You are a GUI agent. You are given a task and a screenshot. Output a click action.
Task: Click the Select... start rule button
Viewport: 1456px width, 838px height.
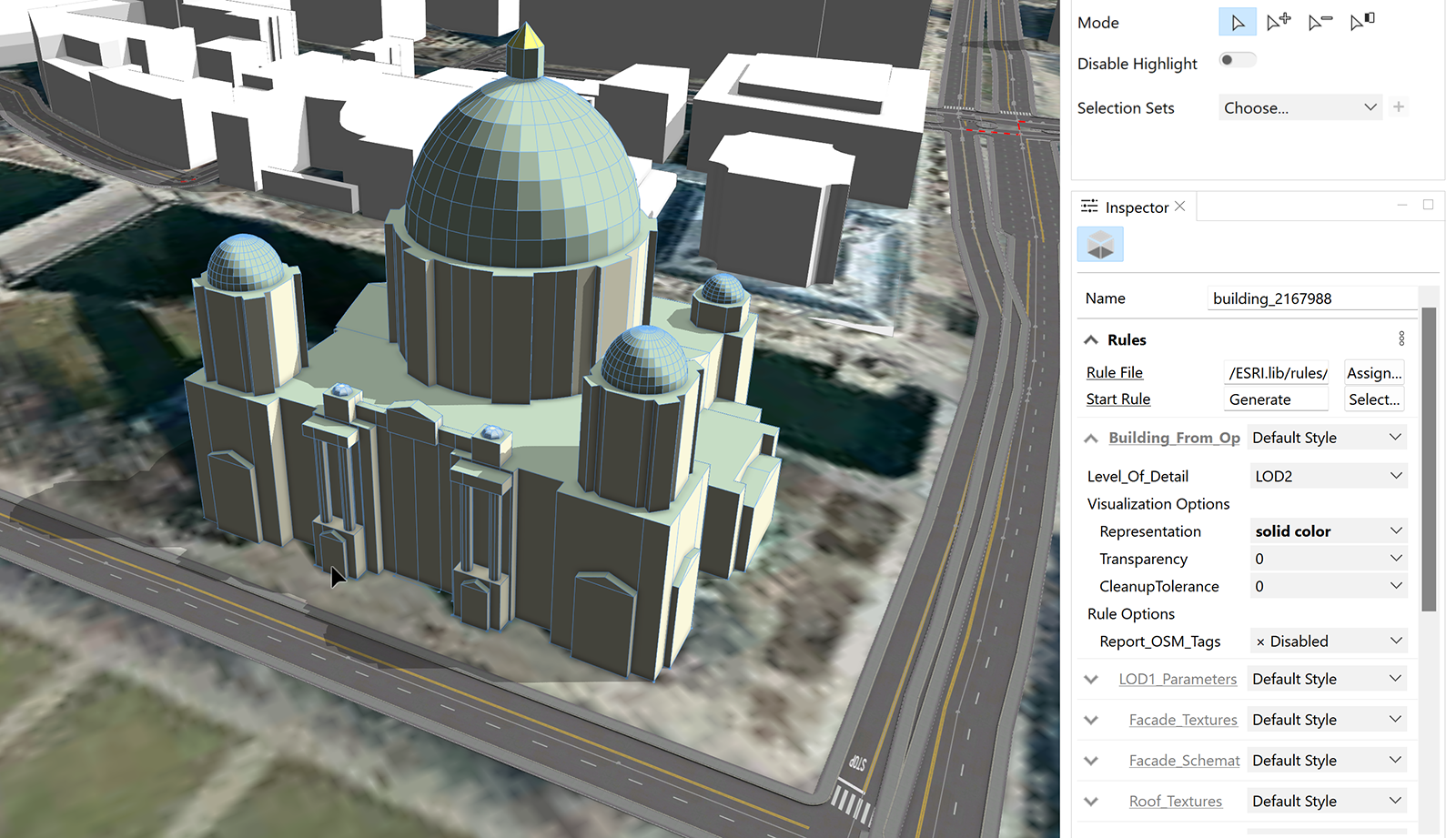1373,399
